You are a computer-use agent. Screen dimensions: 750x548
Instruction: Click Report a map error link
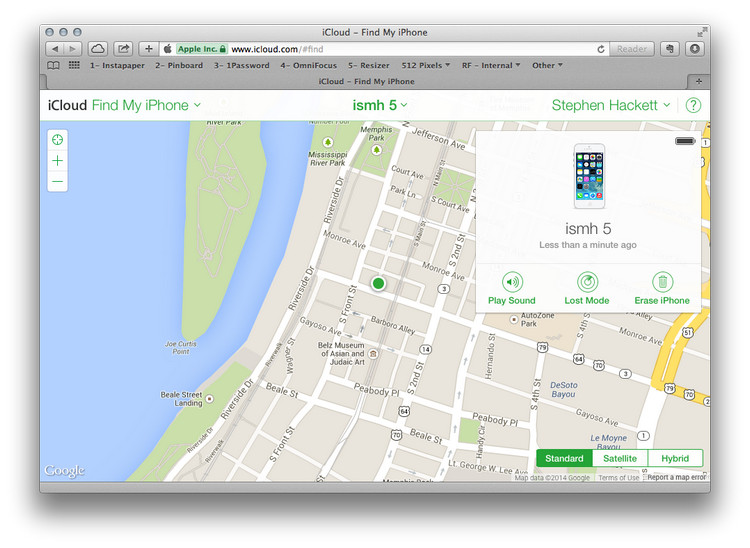click(x=677, y=477)
